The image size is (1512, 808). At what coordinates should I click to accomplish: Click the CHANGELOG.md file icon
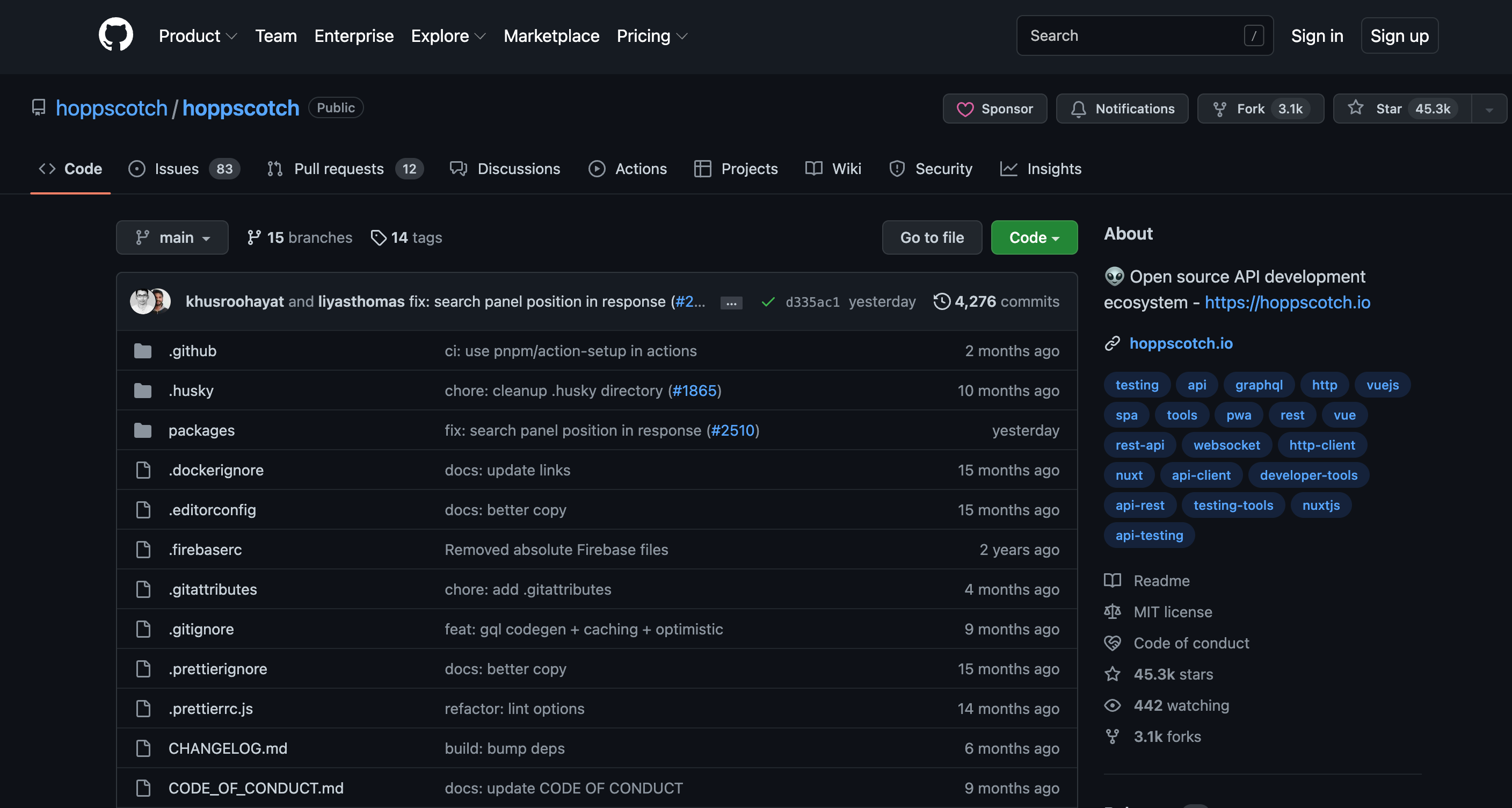pos(143,748)
